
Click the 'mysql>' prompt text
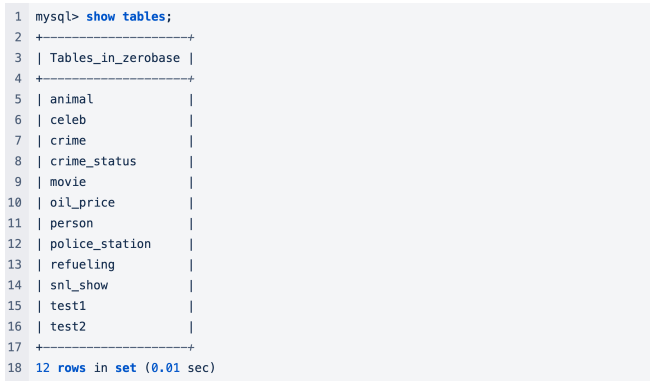coord(57,17)
